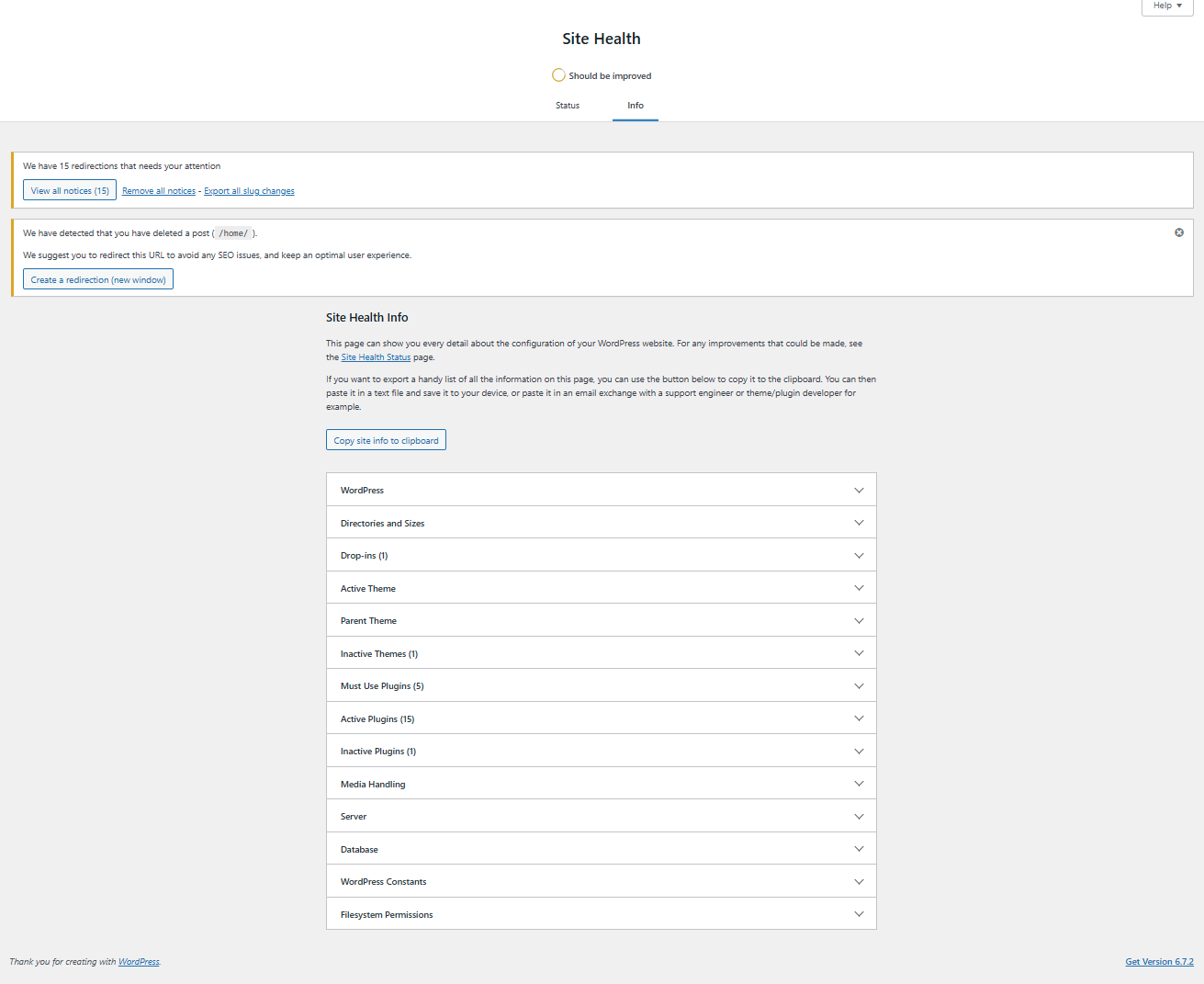View all 15 redirection notices
The height and width of the screenshot is (984, 1204).
(x=70, y=190)
